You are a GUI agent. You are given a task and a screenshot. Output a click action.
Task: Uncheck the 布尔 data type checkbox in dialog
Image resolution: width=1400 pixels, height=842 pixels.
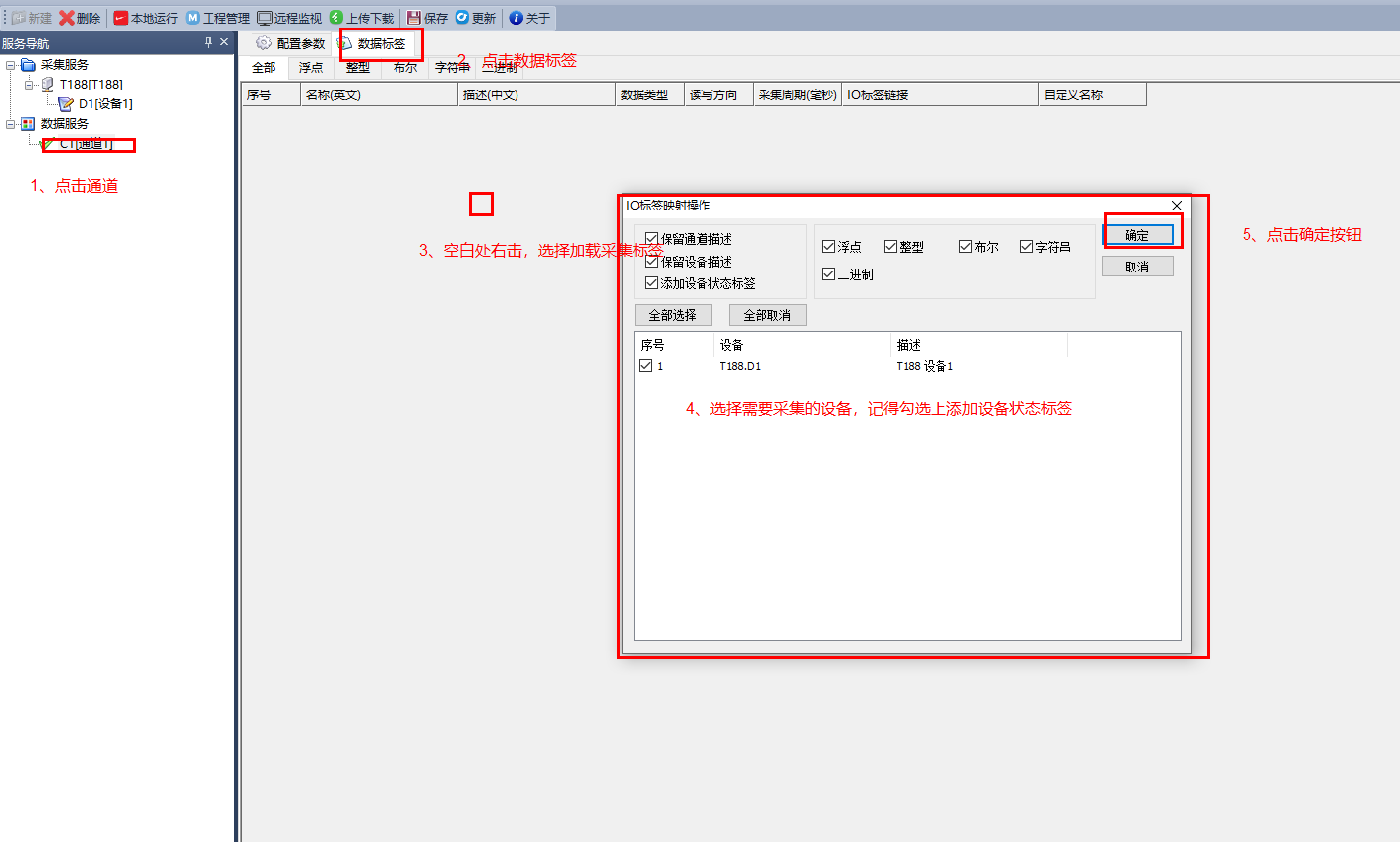point(965,247)
